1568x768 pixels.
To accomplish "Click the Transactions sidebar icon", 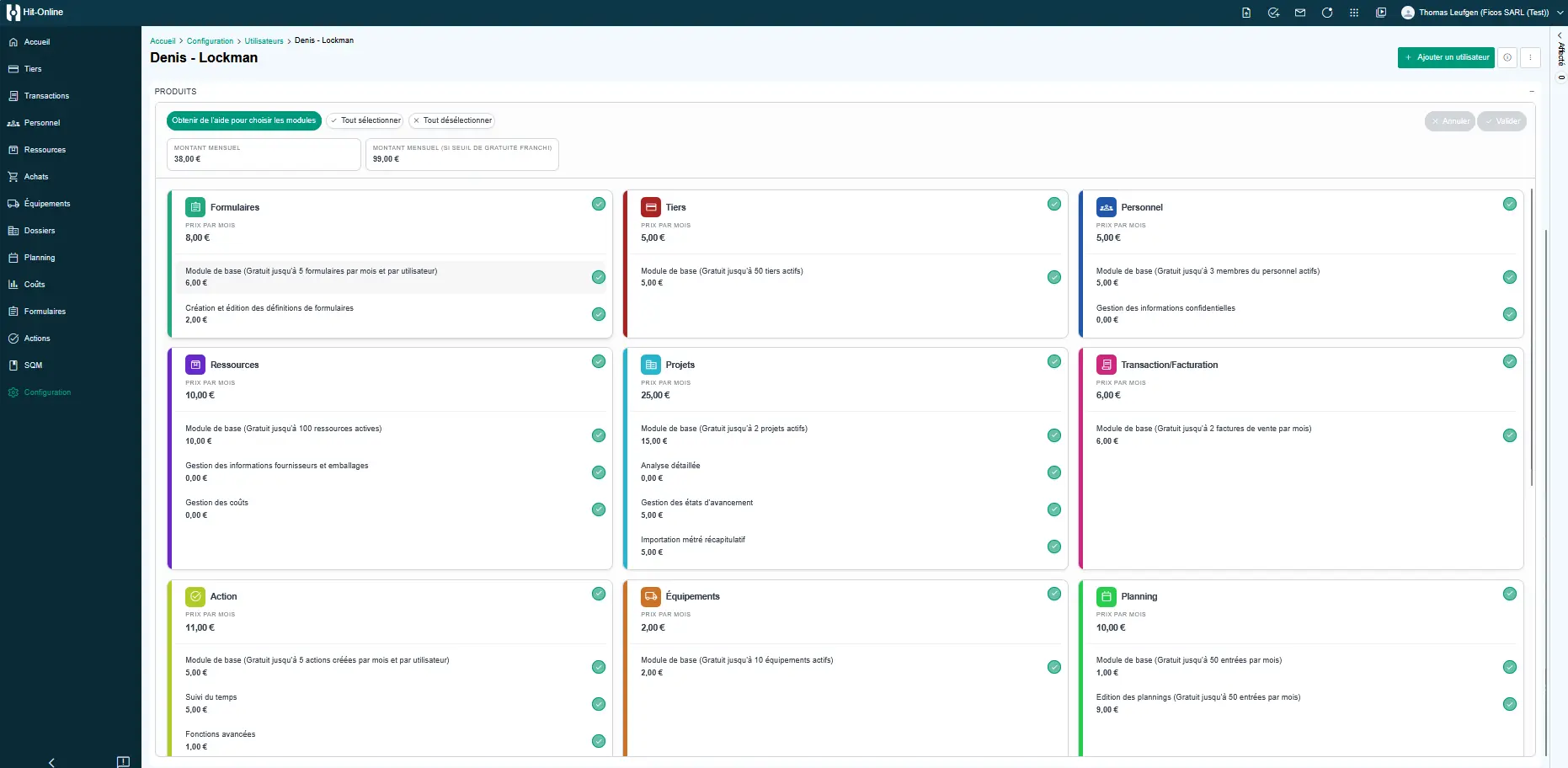I will tap(13, 96).
